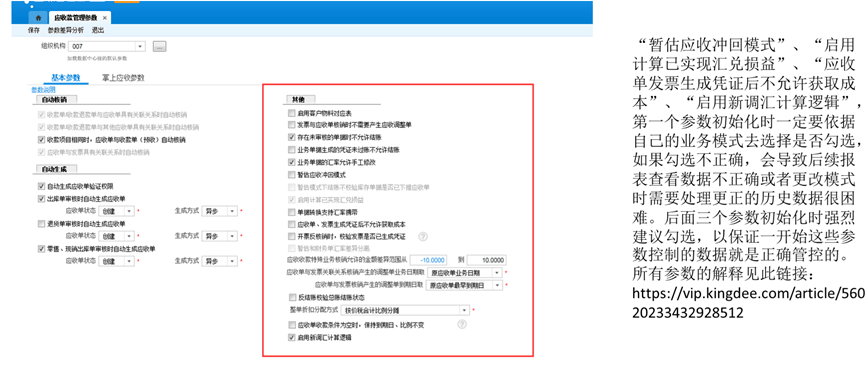Enable 应收单收款条件为空时保持到期日 checkbox
The width and height of the screenshot is (865, 374).
[292, 325]
